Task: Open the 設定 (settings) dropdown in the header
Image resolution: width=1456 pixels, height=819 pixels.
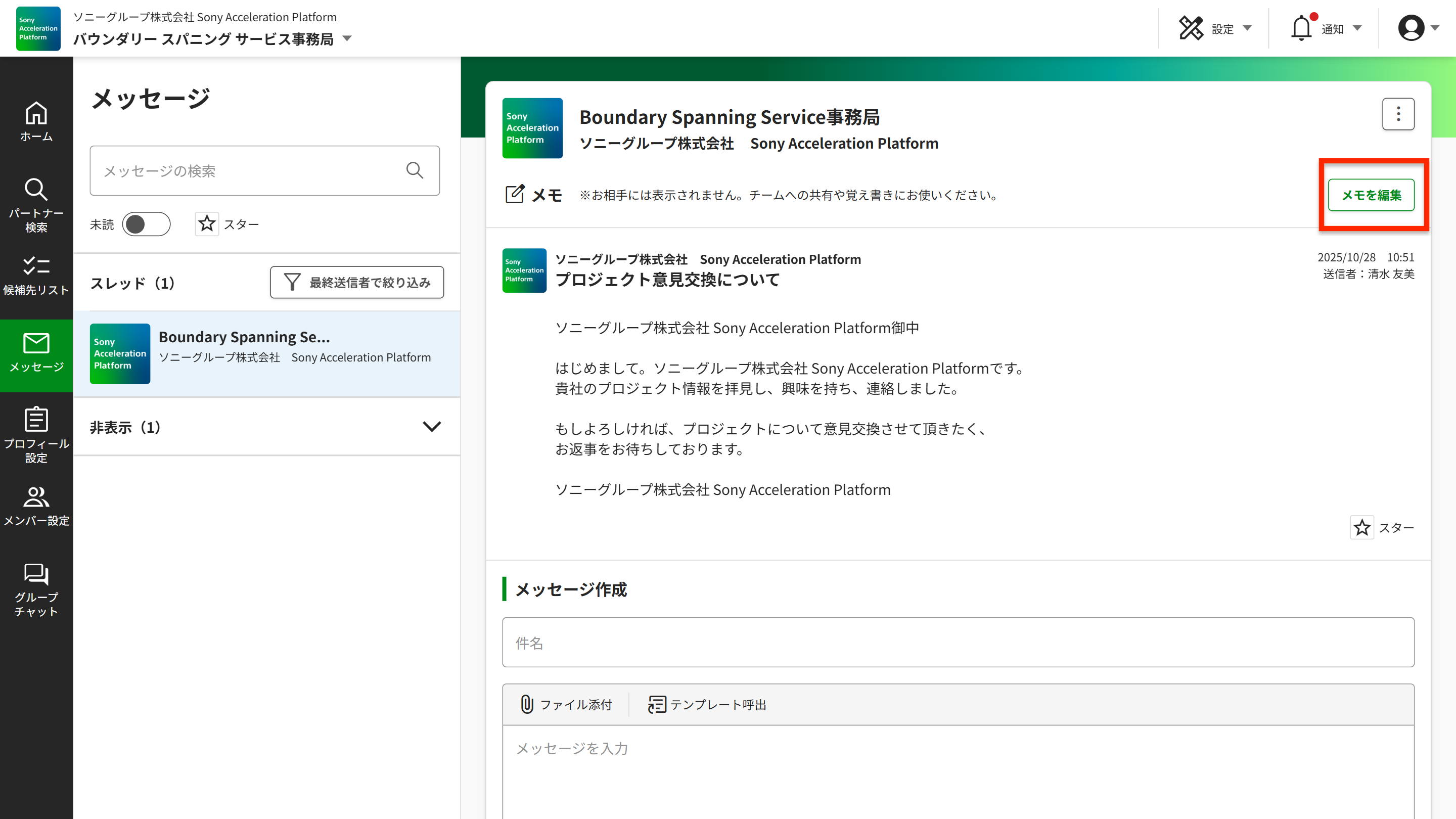Action: (x=1215, y=28)
